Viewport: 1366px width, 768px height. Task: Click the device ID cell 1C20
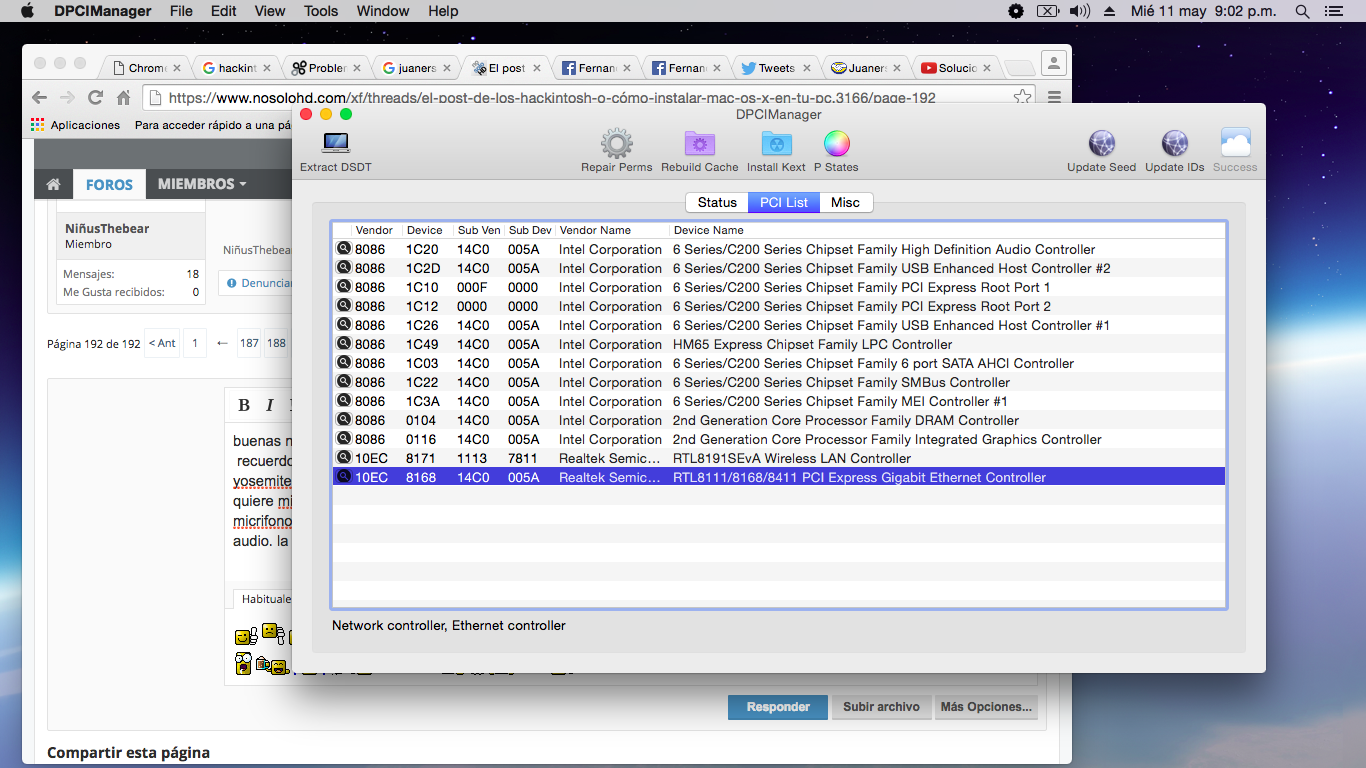pos(422,249)
